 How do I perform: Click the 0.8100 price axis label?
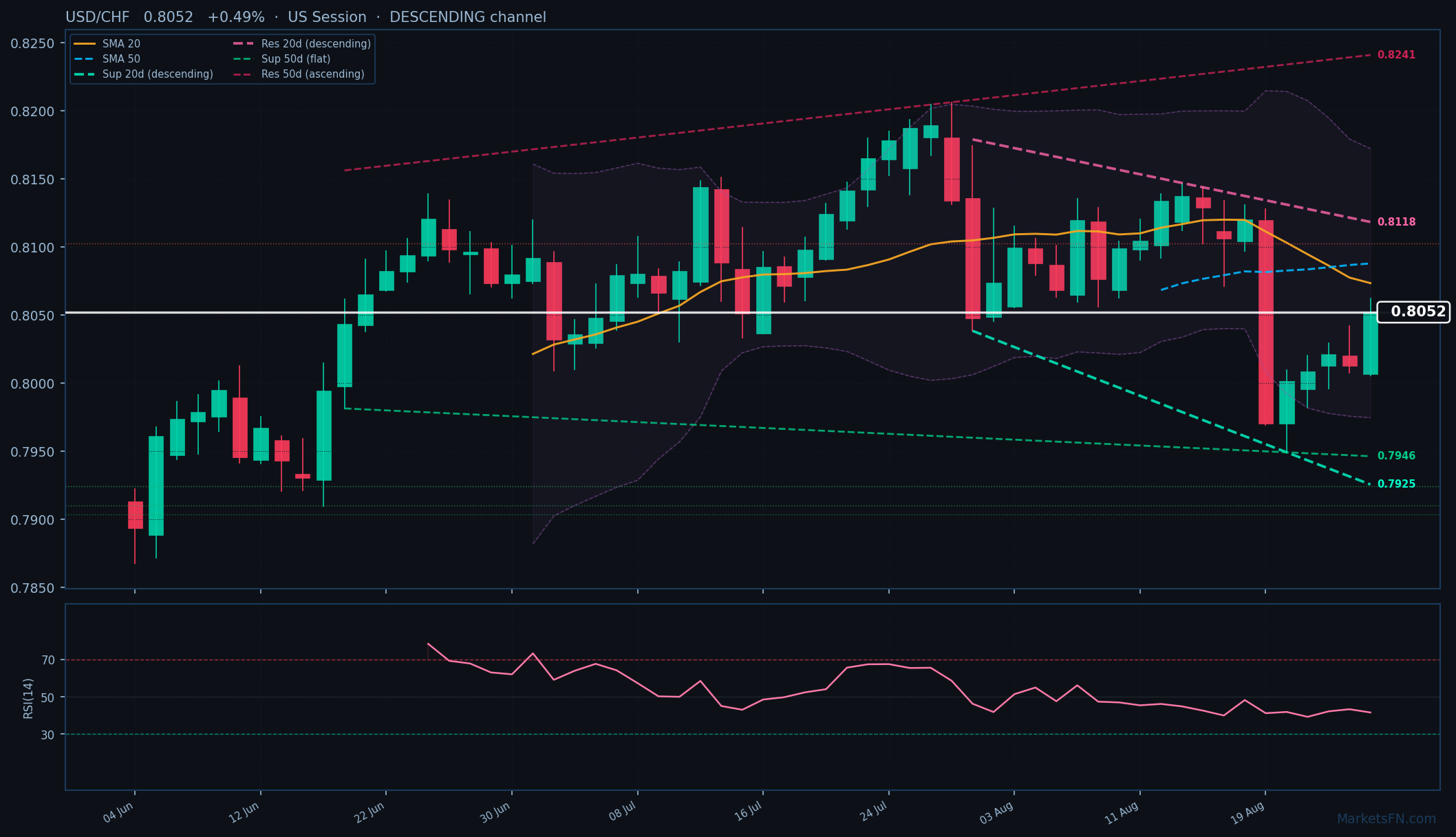coord(32,248)
